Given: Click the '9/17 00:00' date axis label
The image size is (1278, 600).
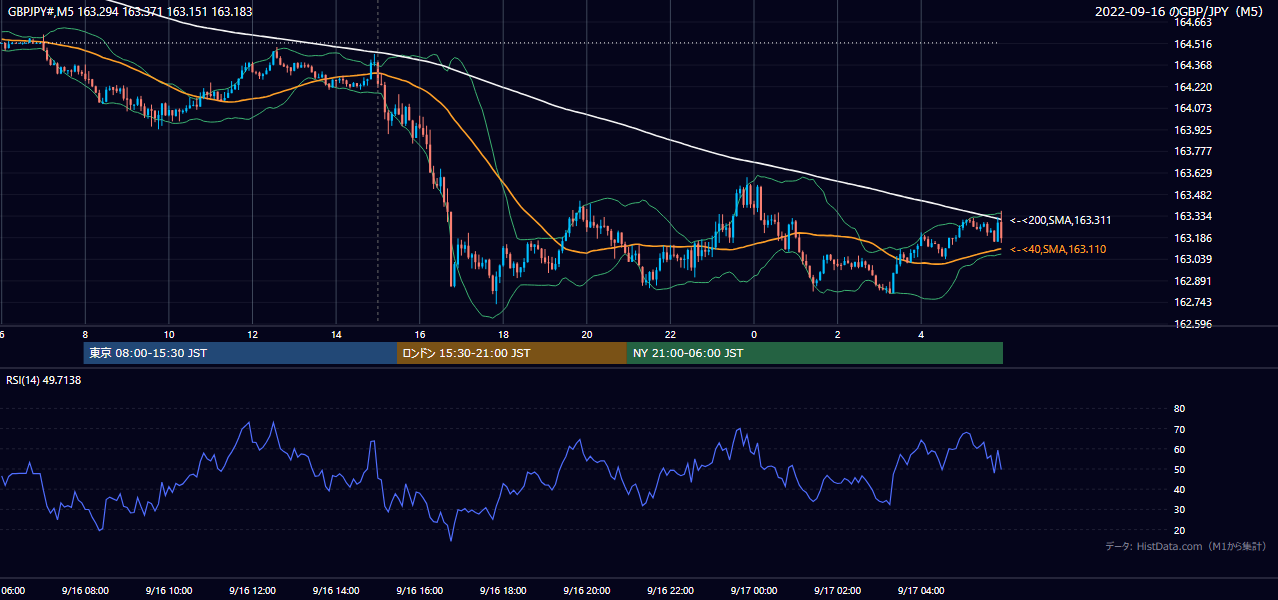Looking at the screenshot, I should (754, 590).
